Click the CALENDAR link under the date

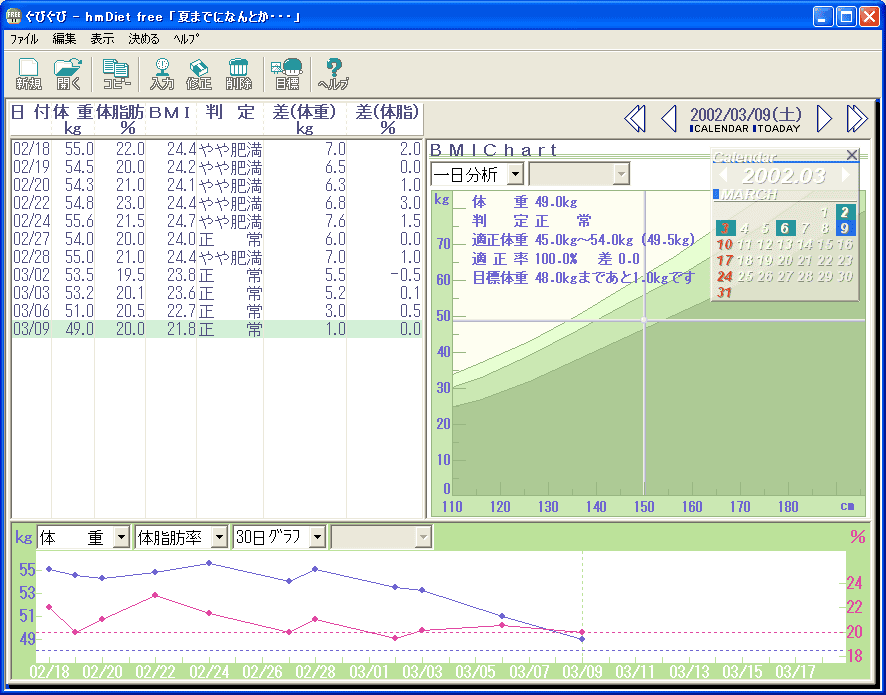[720, 129]
